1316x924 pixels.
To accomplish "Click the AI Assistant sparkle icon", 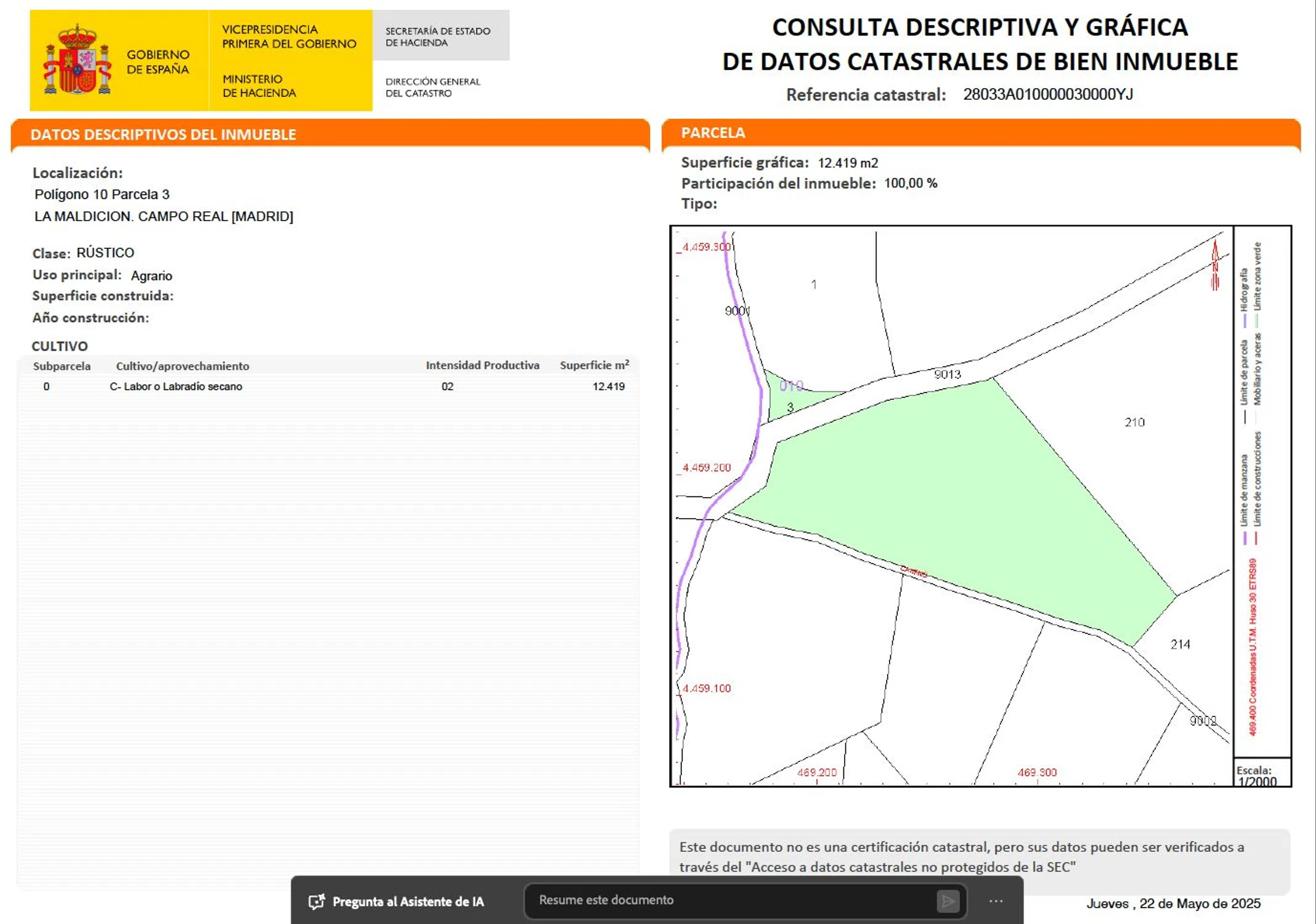I will (317, 902).
